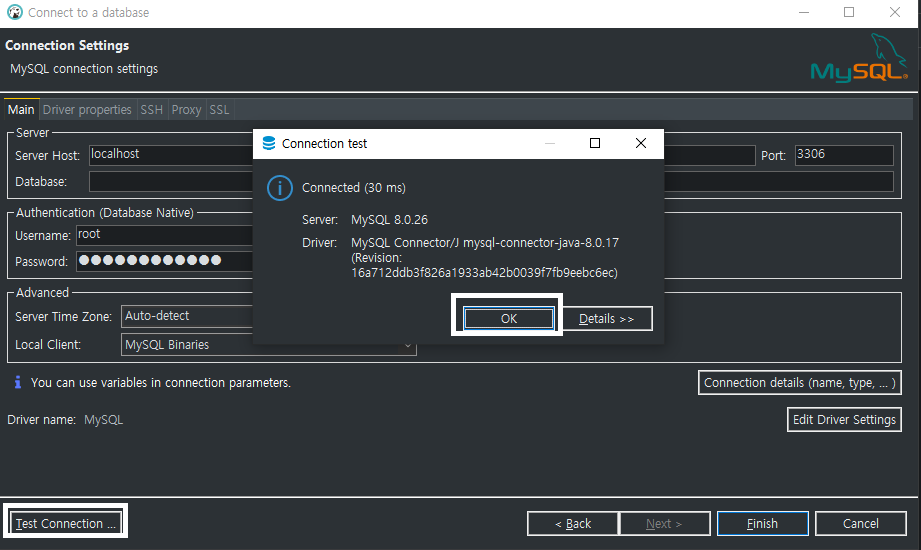Confirm connection test with OK button
The width and height of the screenshot is (921, 550).
point(509,318)
